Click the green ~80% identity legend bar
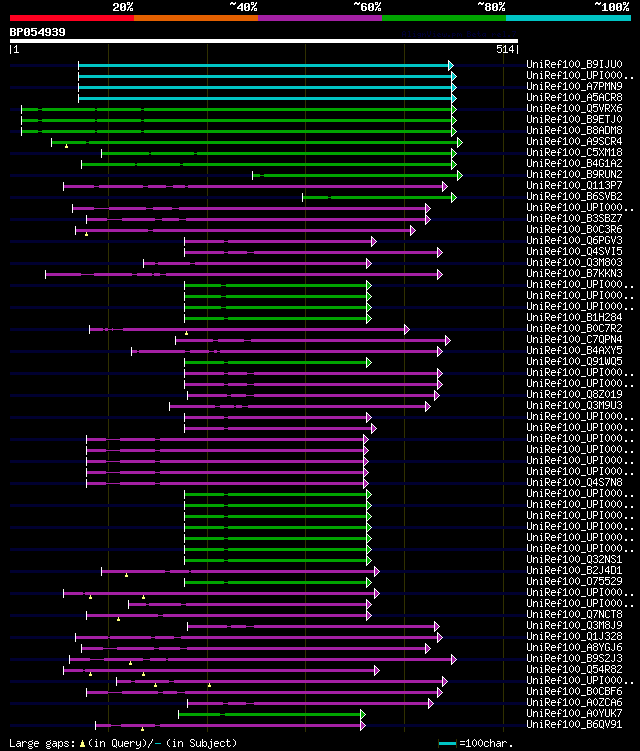 (444, 18)
